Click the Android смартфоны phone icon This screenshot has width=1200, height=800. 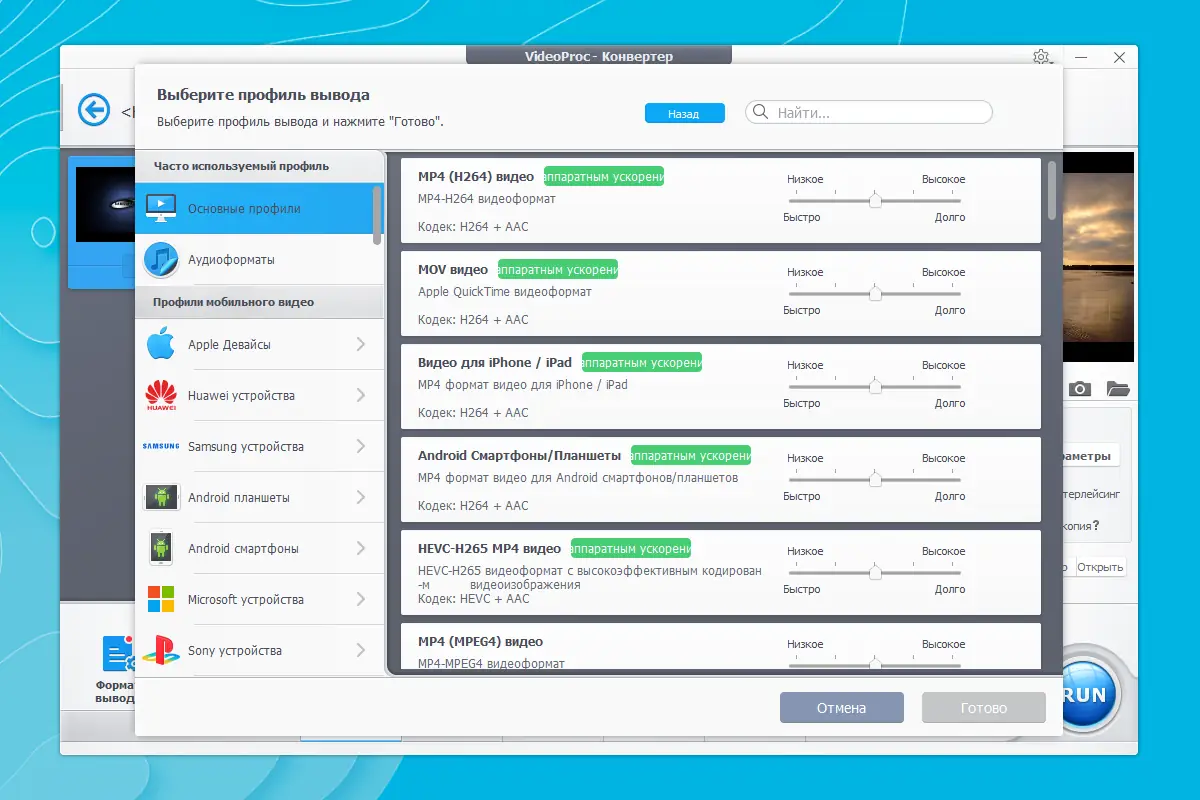[161, 548]
